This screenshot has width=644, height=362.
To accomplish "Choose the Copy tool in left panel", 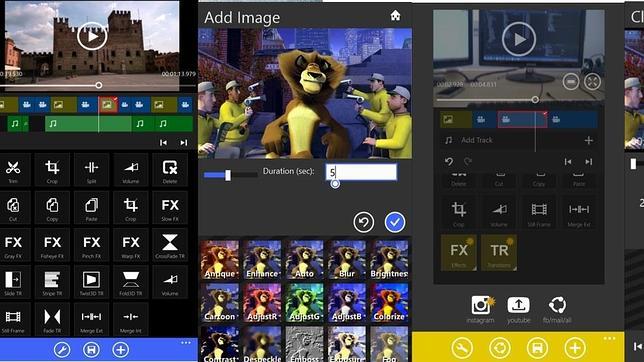I will pos(52,208).
